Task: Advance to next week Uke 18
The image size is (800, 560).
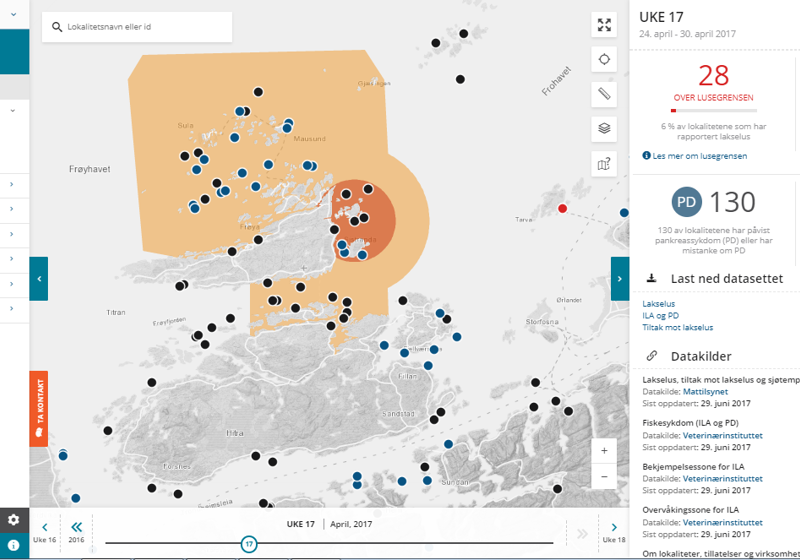Action: 614,529
